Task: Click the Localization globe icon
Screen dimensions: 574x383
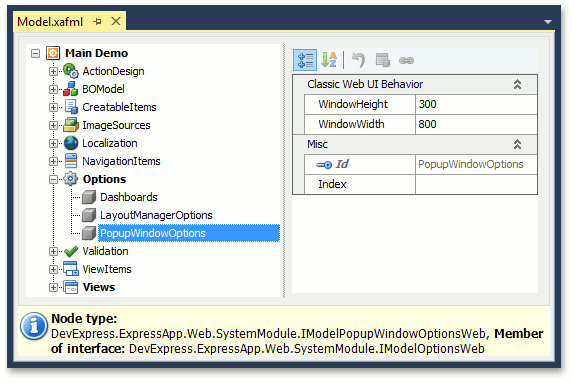Action: coord(71,143)
